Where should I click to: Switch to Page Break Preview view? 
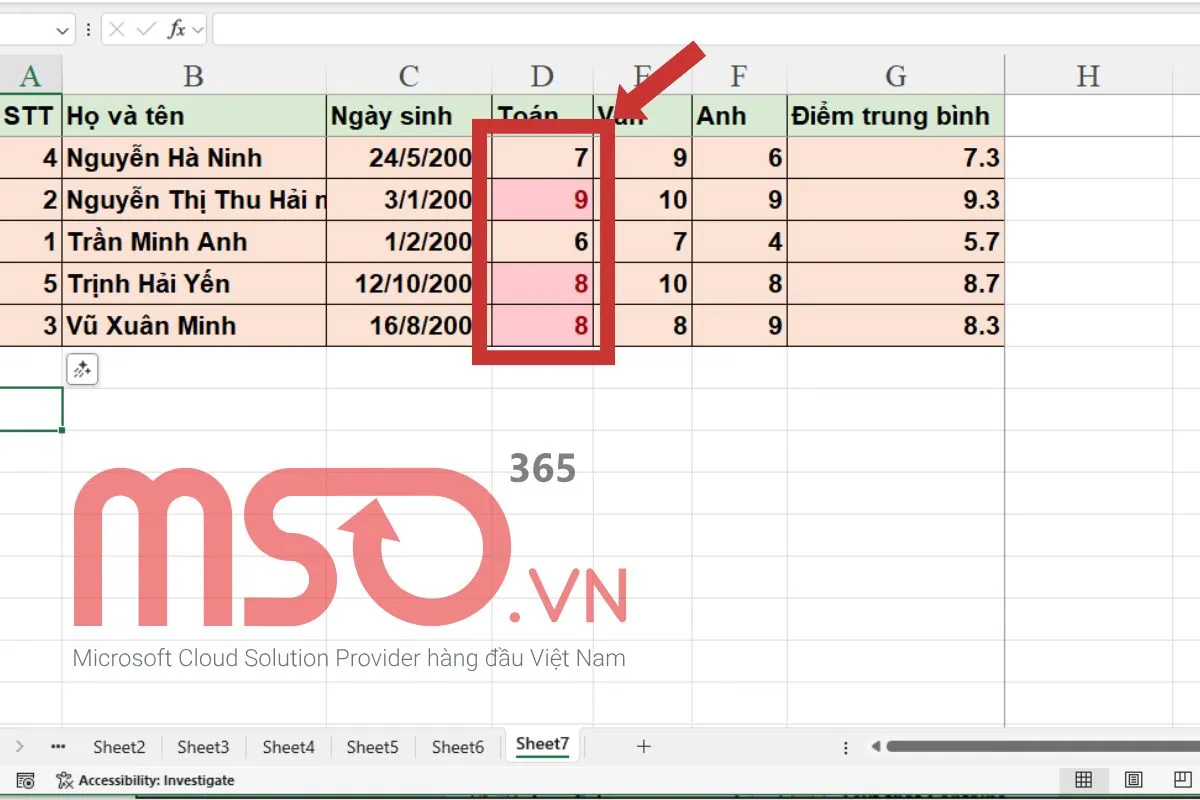[x=1183, y=780]
